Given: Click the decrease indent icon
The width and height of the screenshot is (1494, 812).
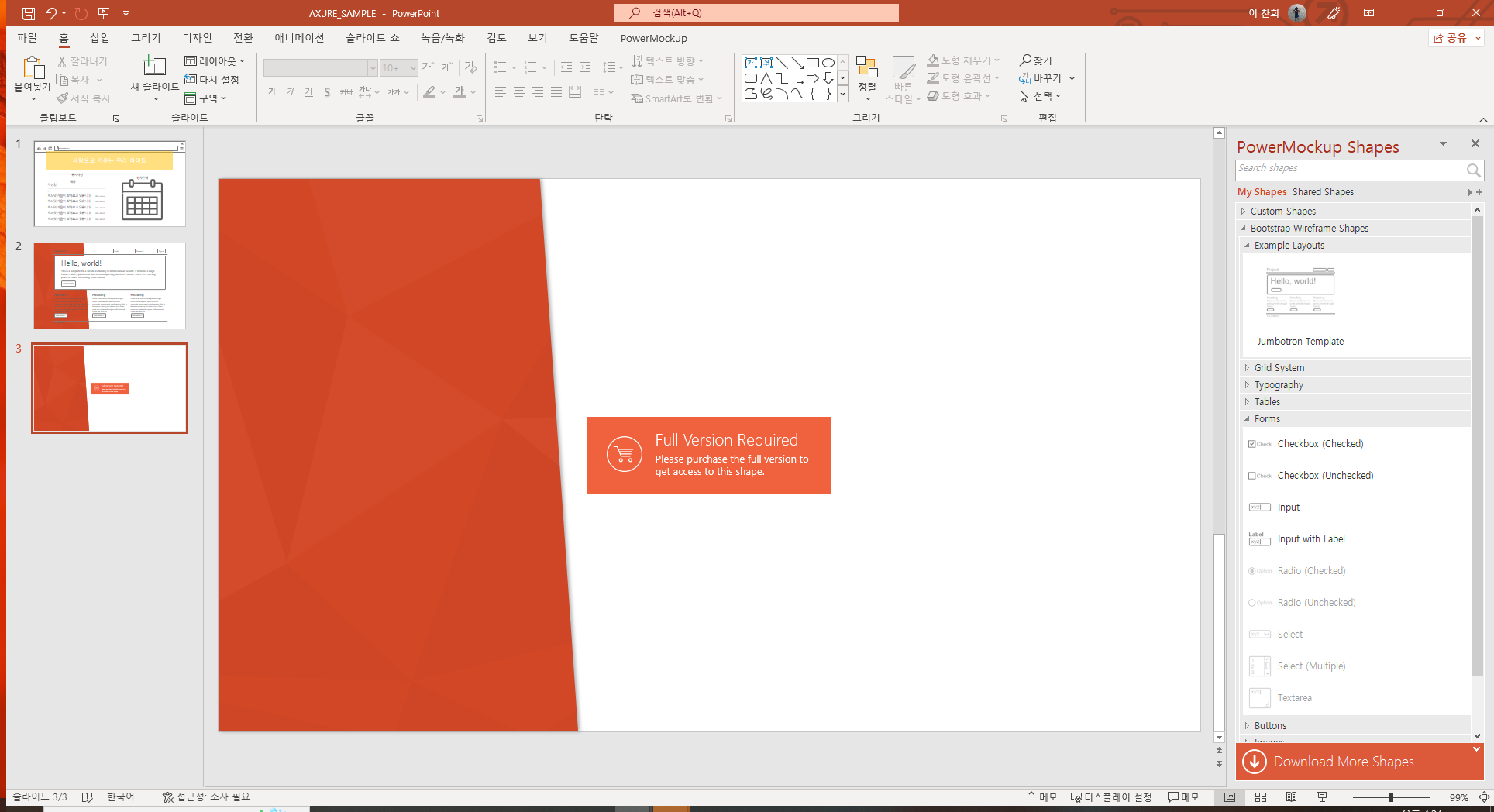Looking at the screenshot, I should pyautogui.click(x=566, y=67).
